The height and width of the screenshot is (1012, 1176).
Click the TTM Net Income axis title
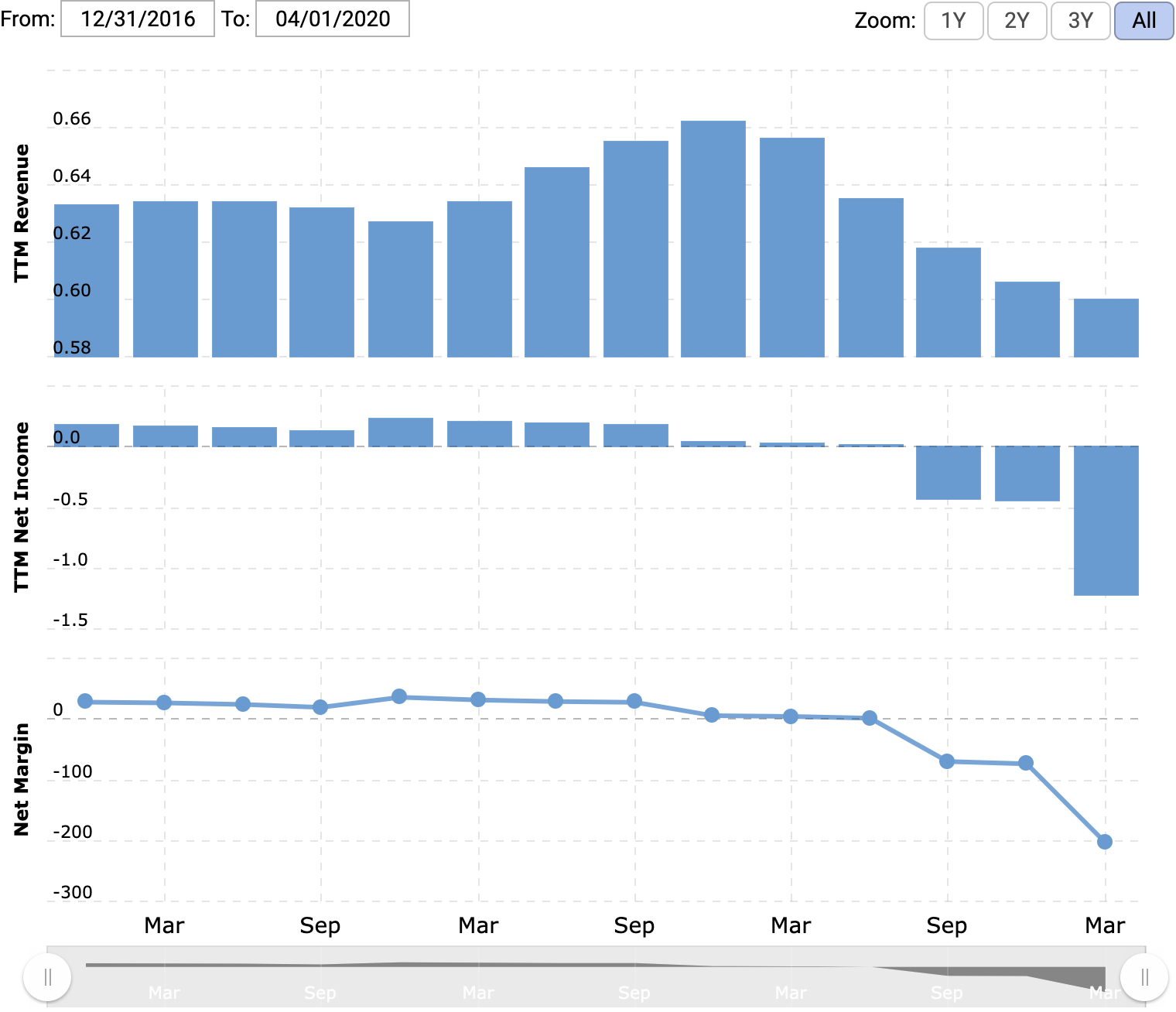point(22,507)
